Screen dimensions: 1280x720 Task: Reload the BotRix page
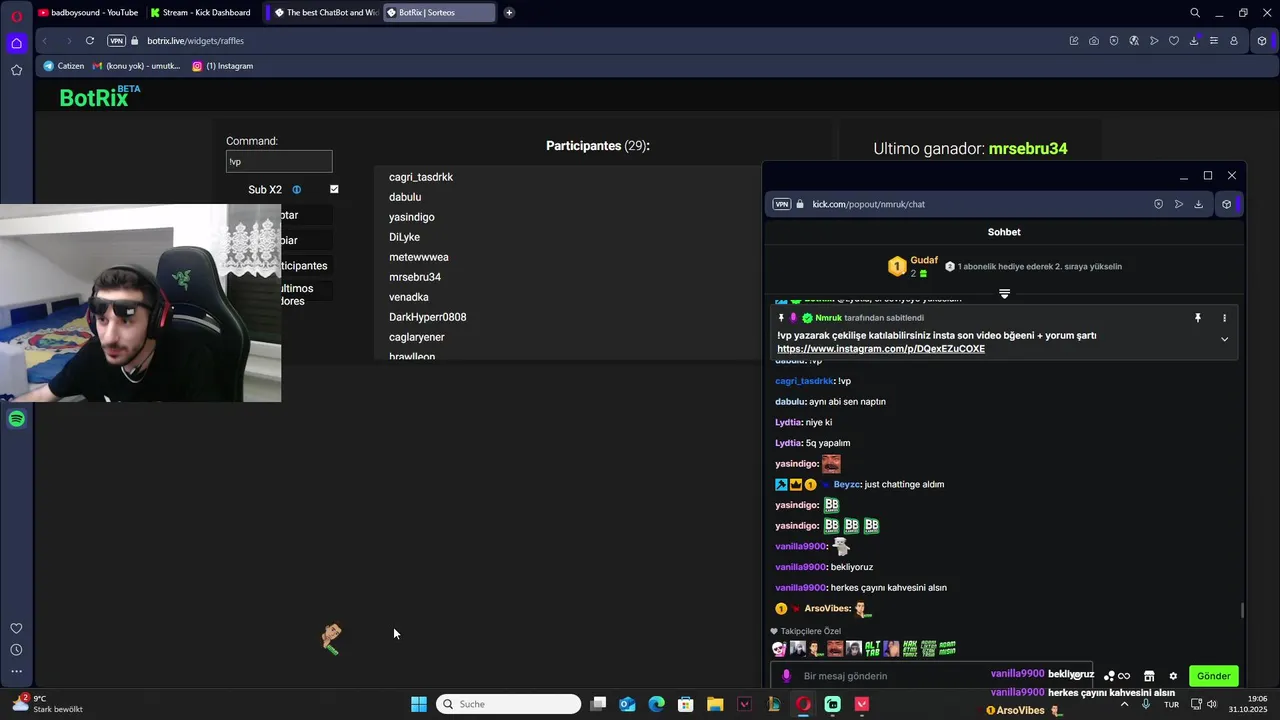click(90, 41)
